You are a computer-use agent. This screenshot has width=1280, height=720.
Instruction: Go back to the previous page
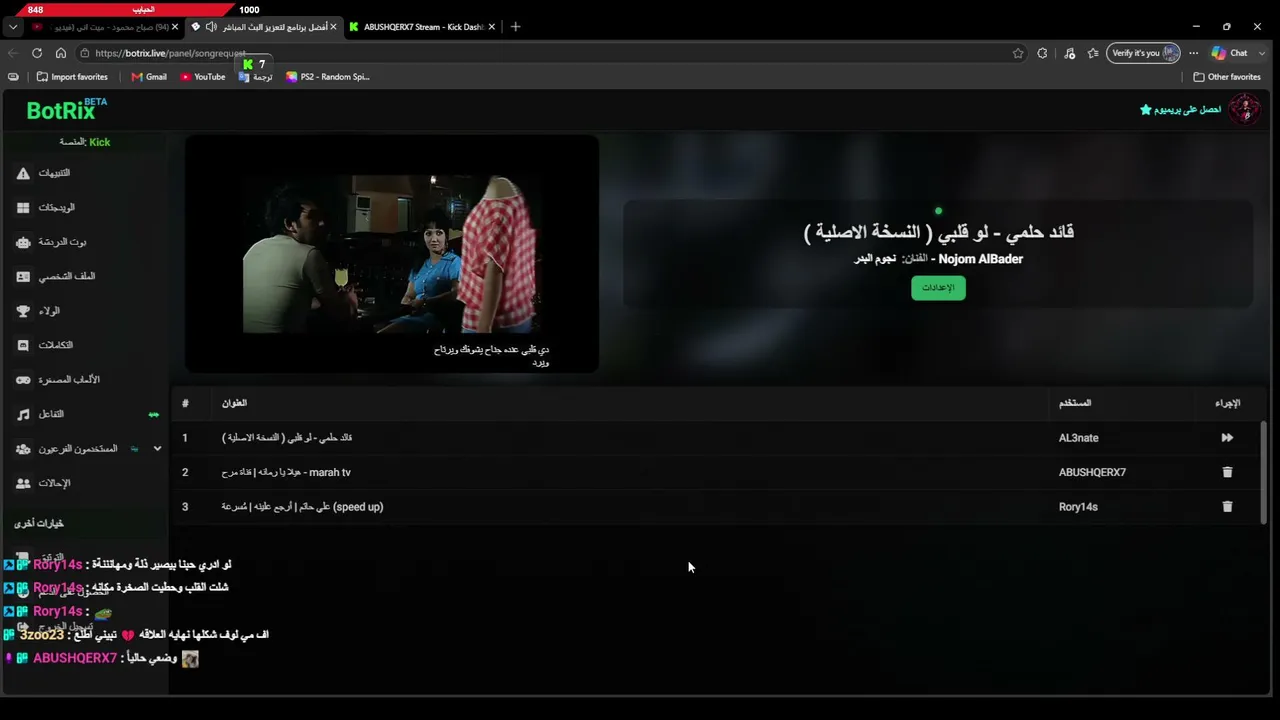pyautogui.click(x=13, y=53)
